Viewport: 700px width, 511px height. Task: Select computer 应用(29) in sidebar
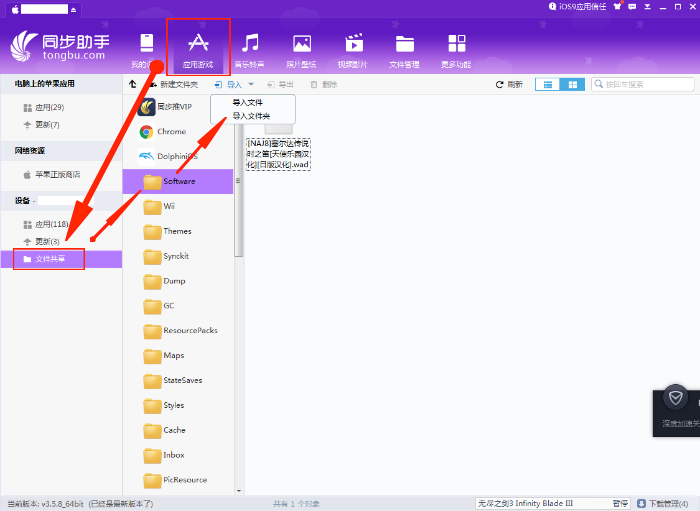[44, 108]
